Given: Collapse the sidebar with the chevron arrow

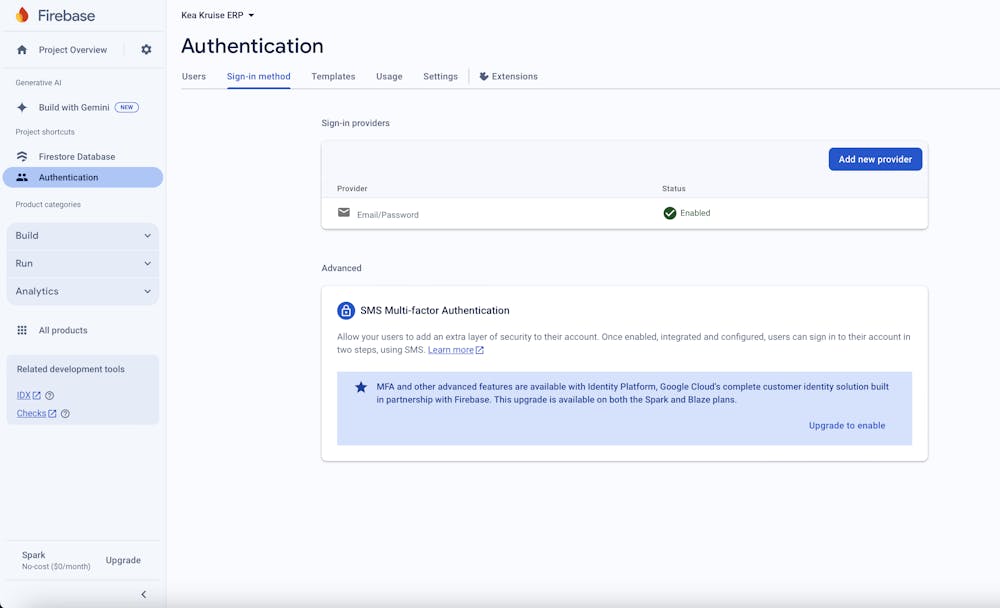Looking at the screenshot, I should pos(143,594).
